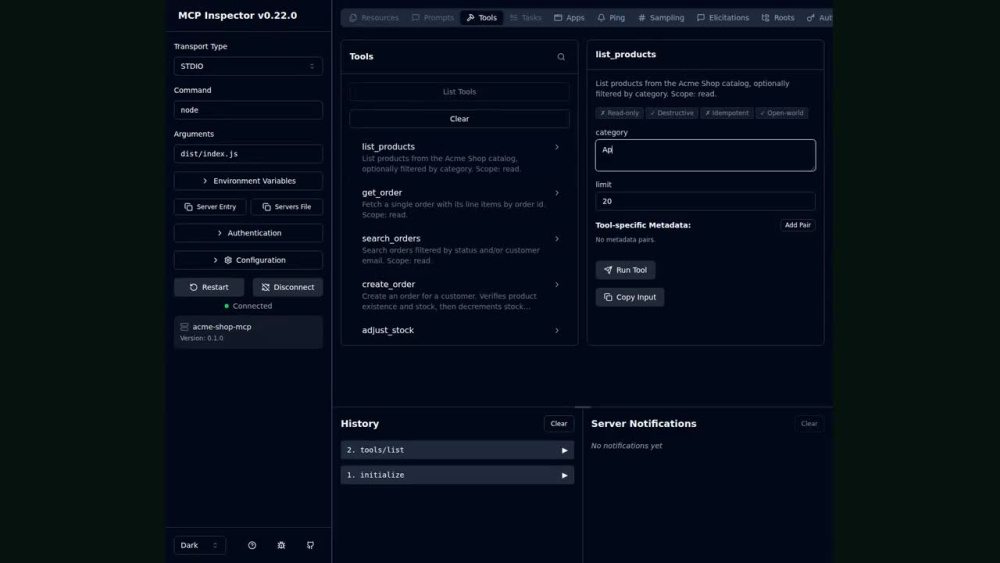
Task: Switch to the Elicitations tab
Action: pos(723,18)
